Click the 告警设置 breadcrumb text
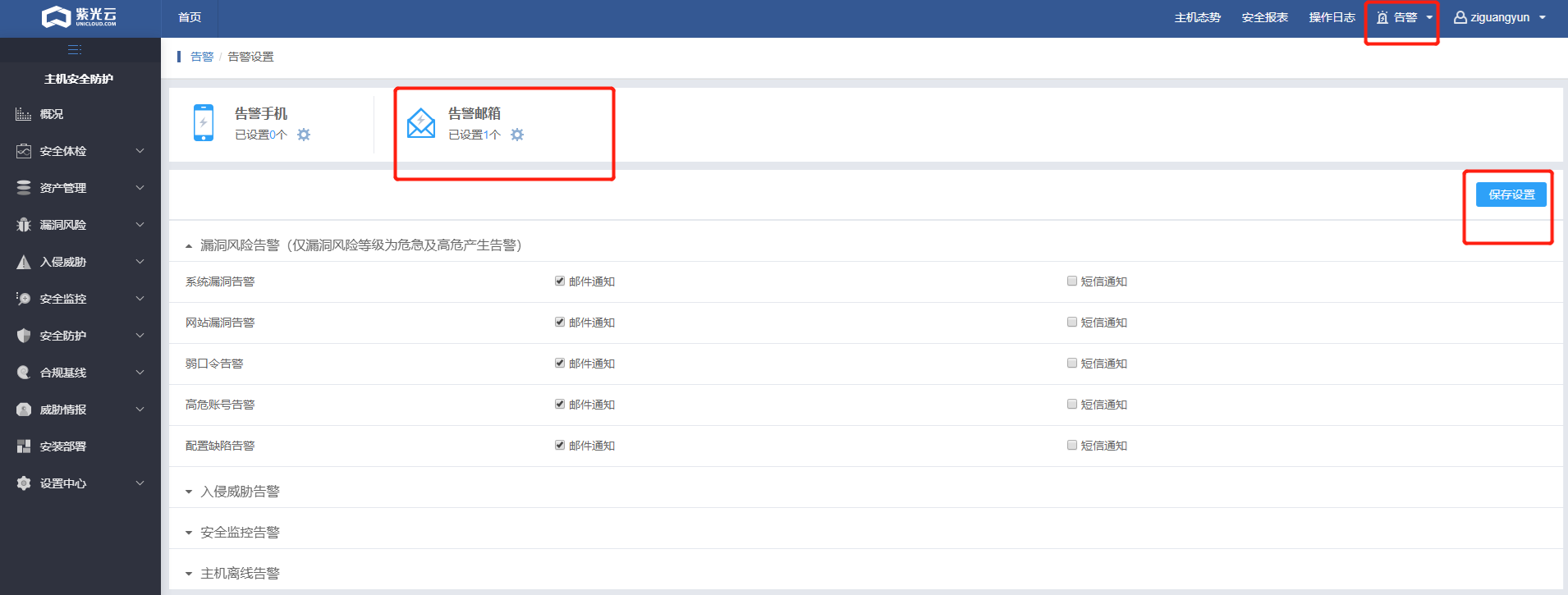The height and width of the screenshot is (595, 1568). point(251,57)
